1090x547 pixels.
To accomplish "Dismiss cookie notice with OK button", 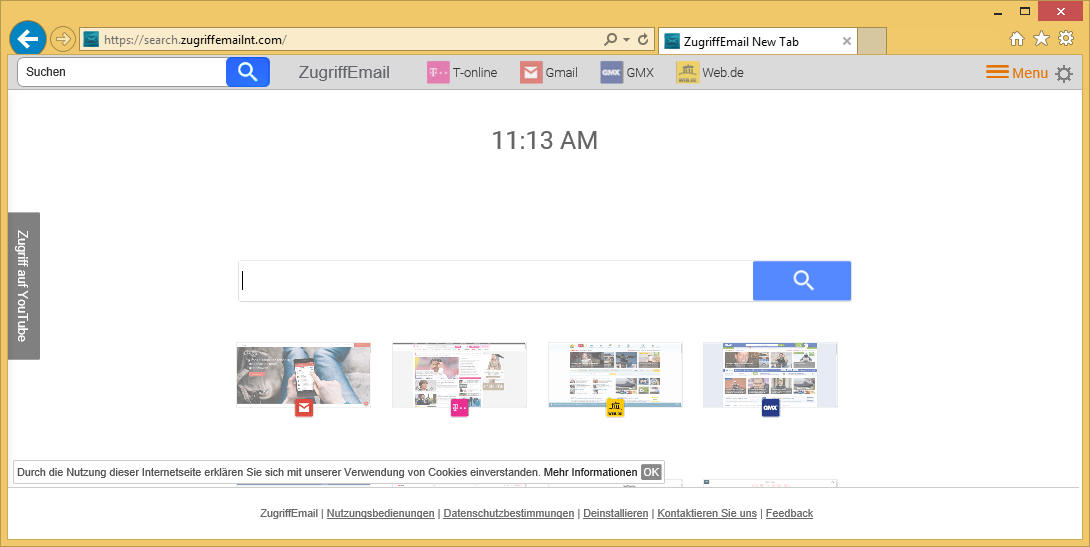I will click(651, 472).
